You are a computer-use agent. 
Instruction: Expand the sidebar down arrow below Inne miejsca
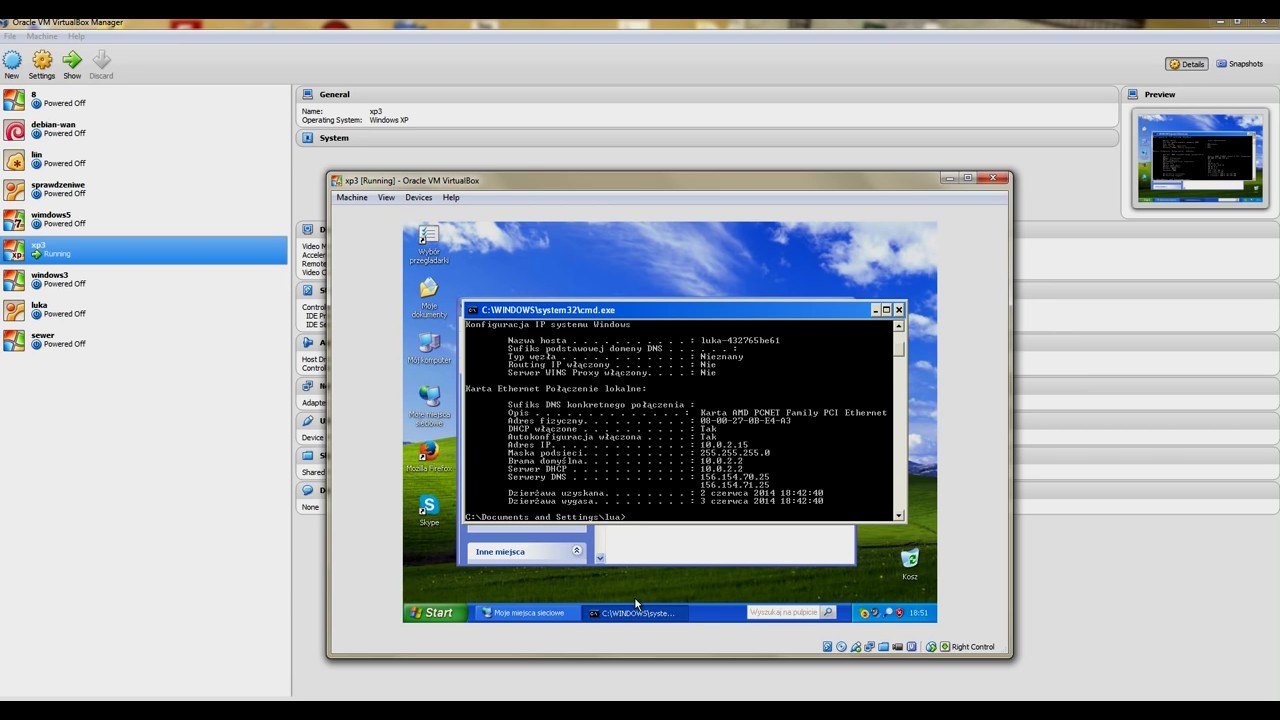pos(600,558)
